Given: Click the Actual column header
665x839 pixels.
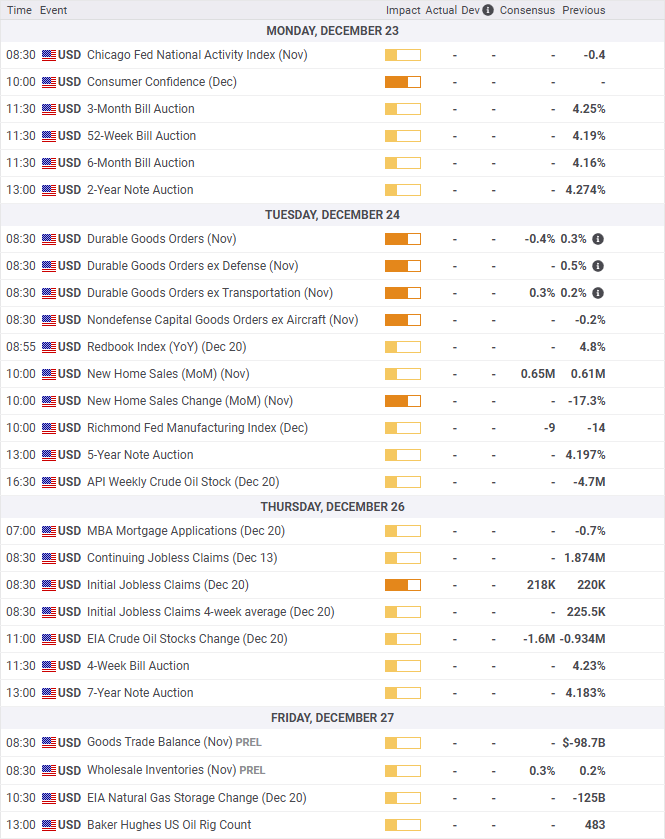Looking at the screenshot, I should tap(441, 10).
